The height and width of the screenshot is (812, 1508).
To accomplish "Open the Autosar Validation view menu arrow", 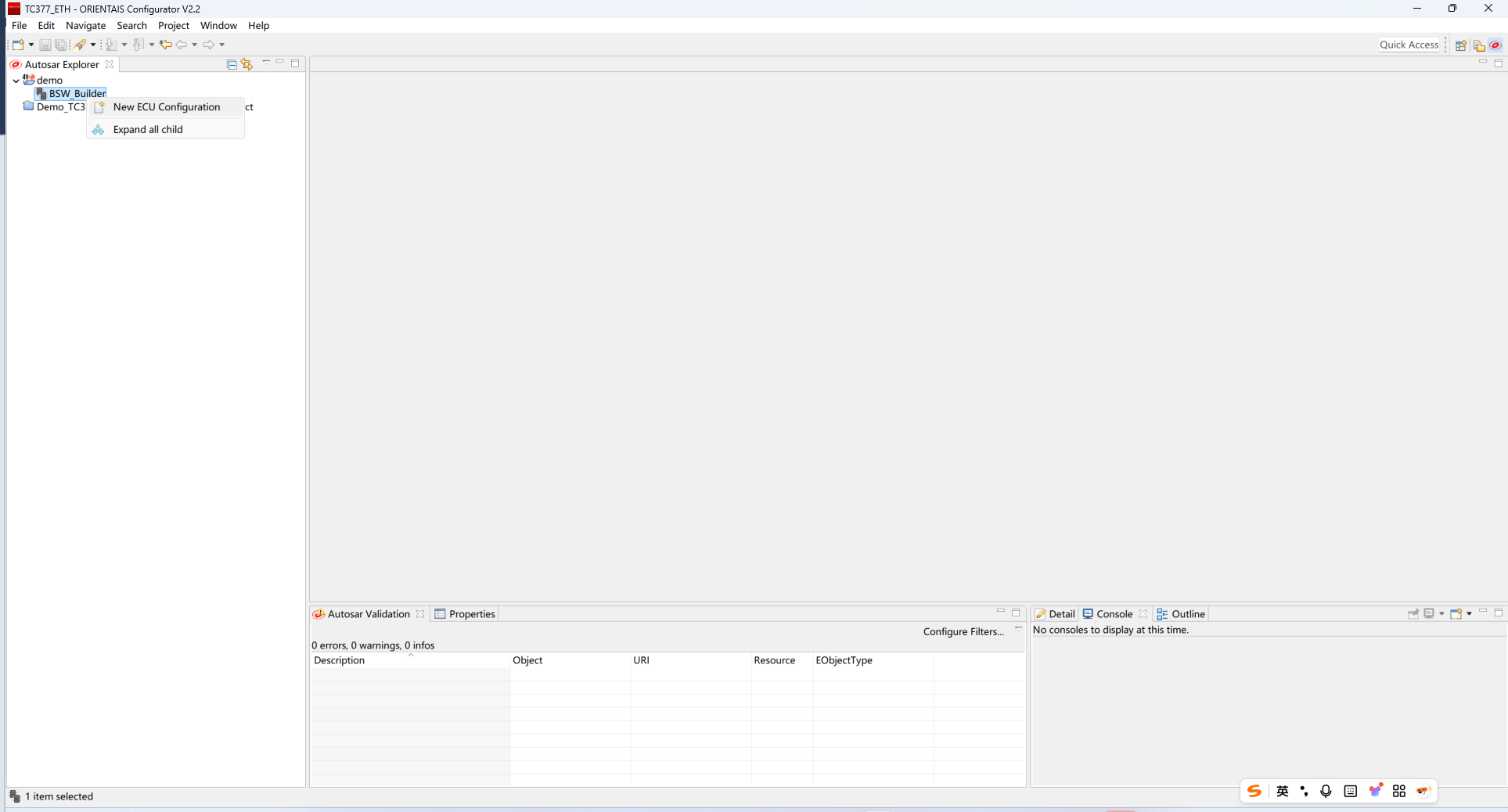I will (x=1018, y=629).
